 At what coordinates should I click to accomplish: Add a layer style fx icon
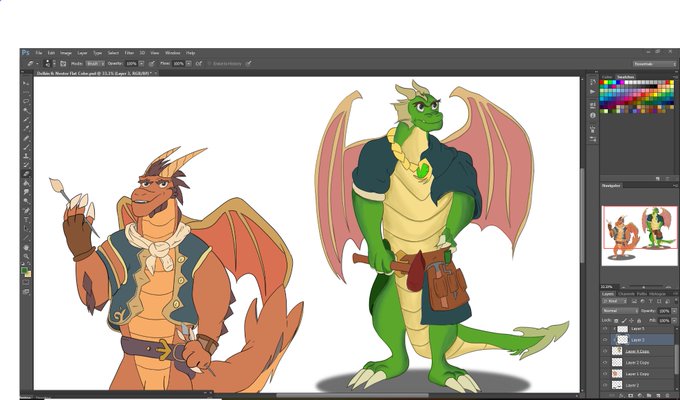click(x=621, y=395)
